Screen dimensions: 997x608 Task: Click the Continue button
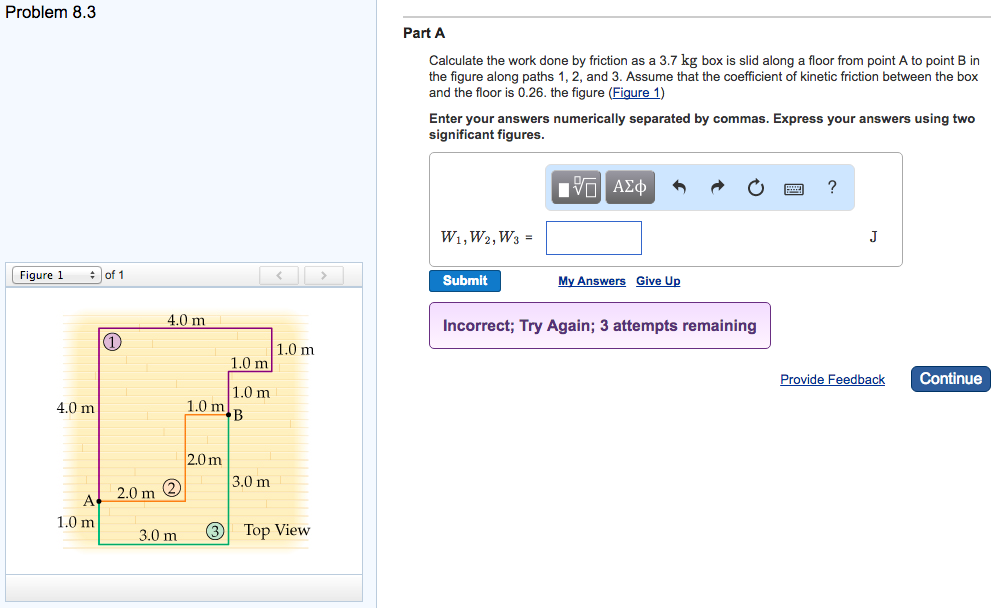point(949,378)
